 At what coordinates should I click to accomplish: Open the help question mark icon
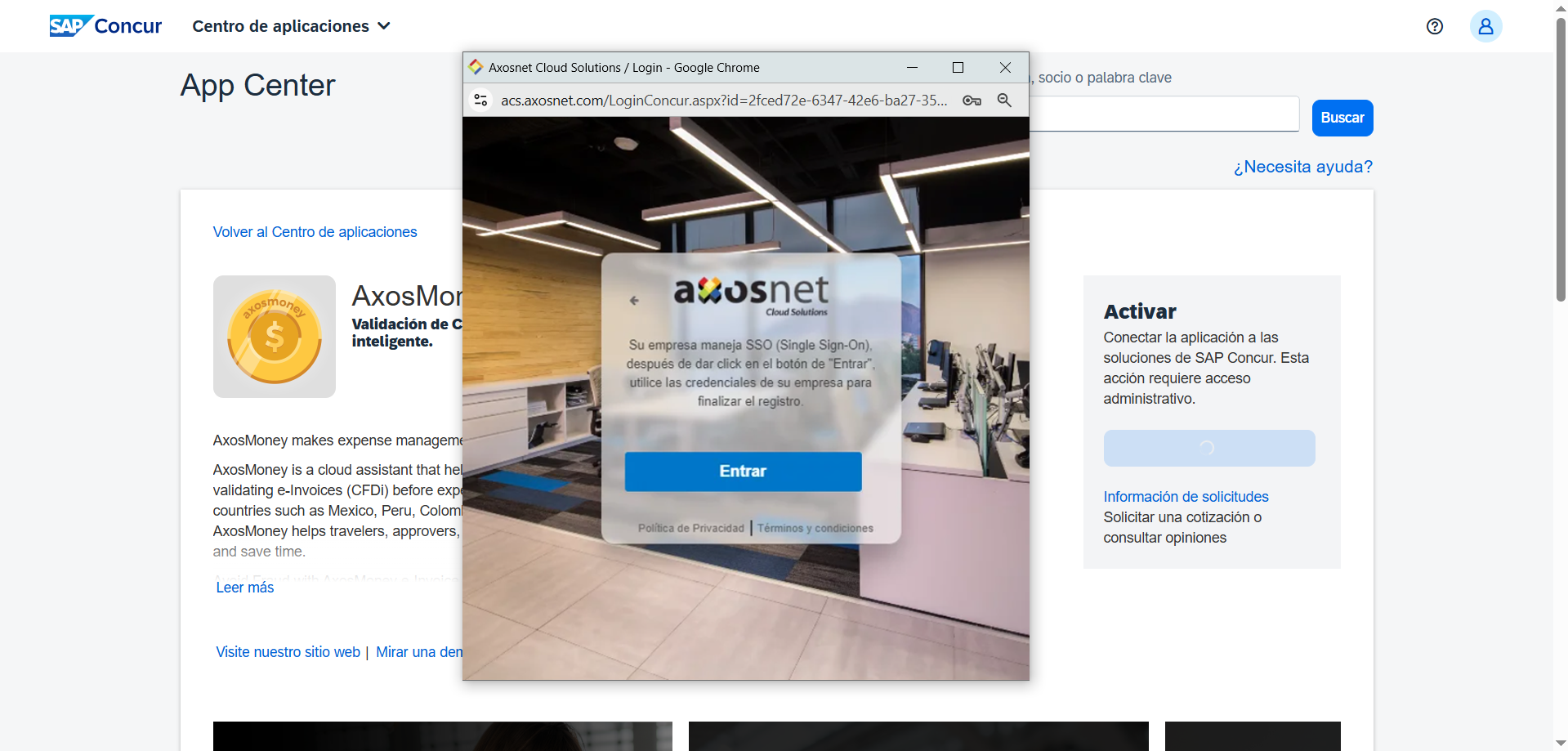click(x=1434, y=26)
